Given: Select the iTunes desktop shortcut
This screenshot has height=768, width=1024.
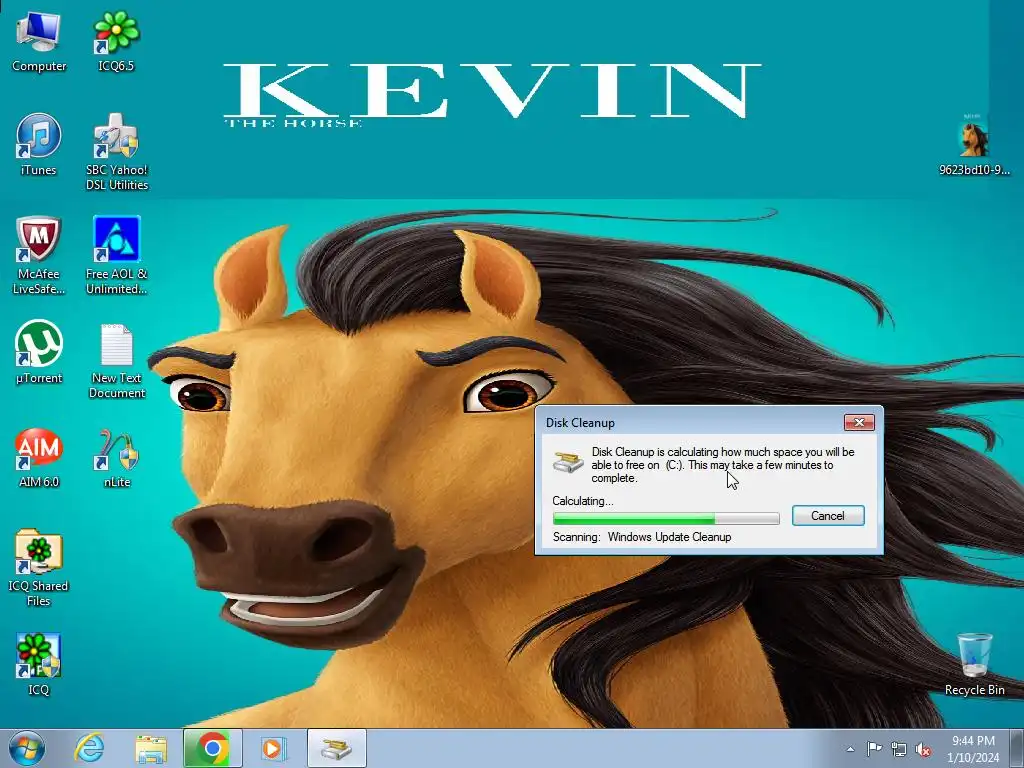Looking at the screenshot, I should 39,145.
